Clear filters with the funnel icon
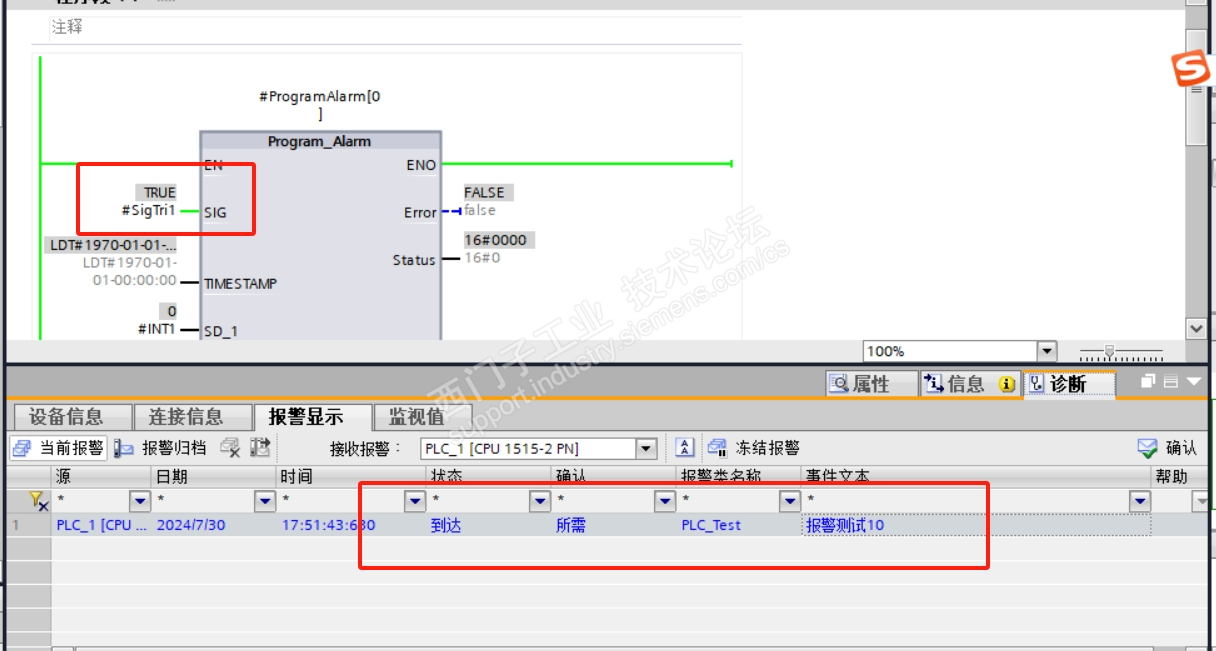1216x651 pixels. pyautogui.click(x=38, y=499)
